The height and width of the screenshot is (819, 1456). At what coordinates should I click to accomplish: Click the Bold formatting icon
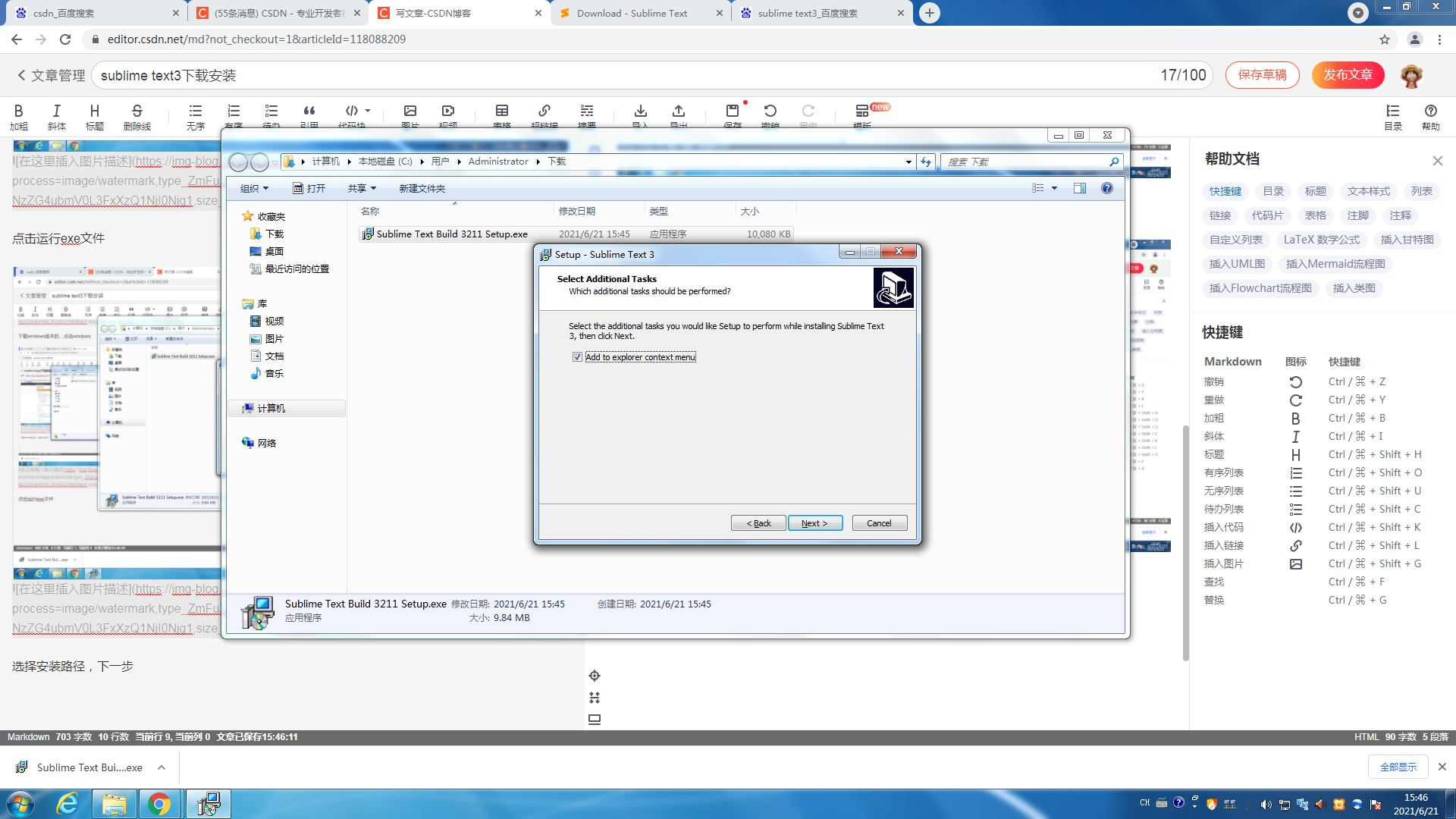pos(18,112)
